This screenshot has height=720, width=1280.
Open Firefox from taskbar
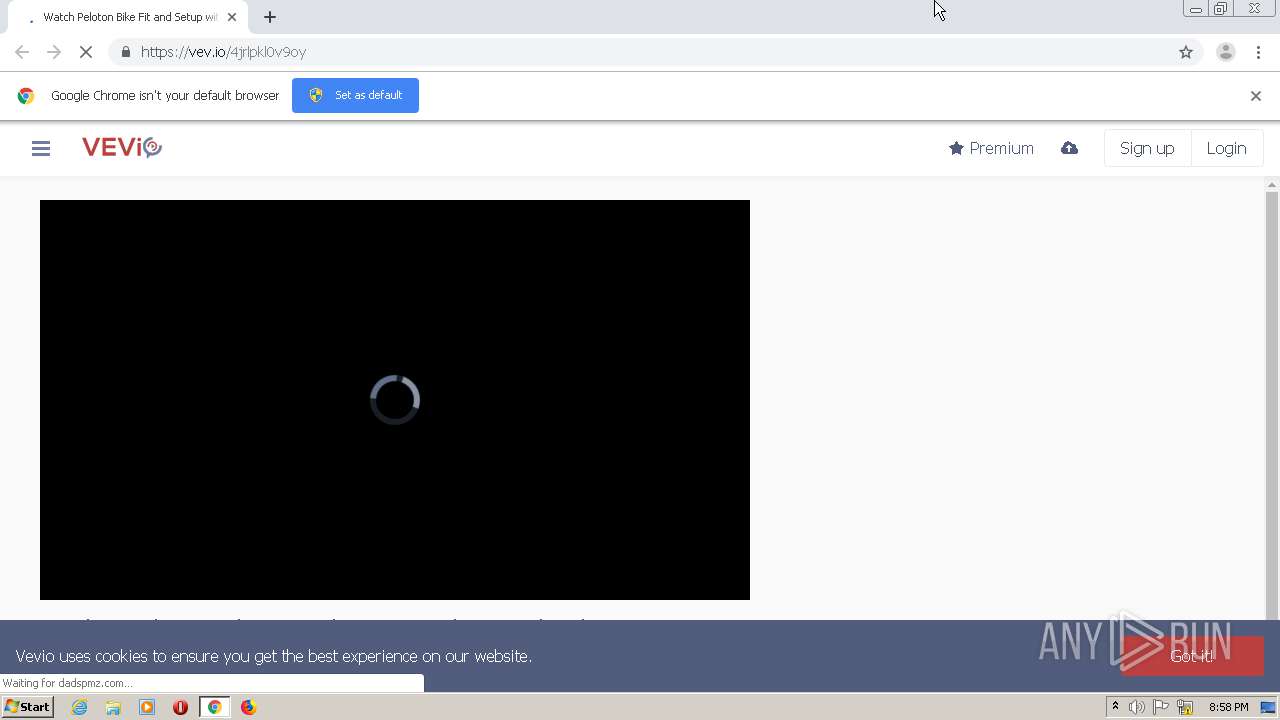(248, 707)
